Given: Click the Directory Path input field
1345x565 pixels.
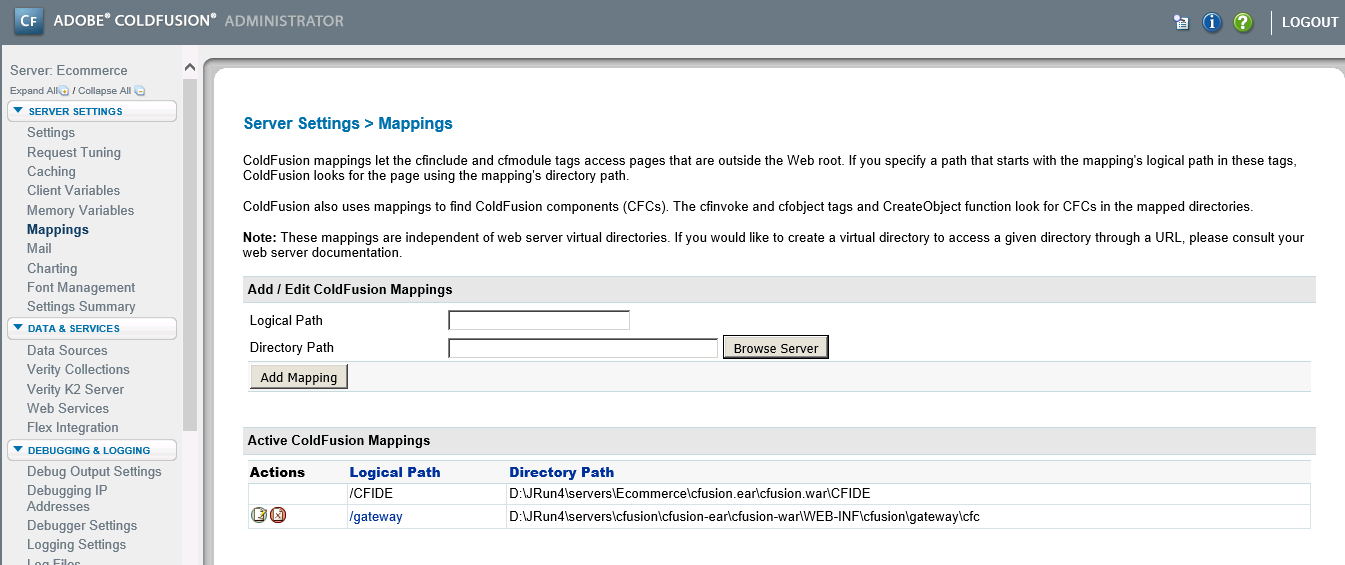Looking at the screenshot, I should tap(583, 348).
